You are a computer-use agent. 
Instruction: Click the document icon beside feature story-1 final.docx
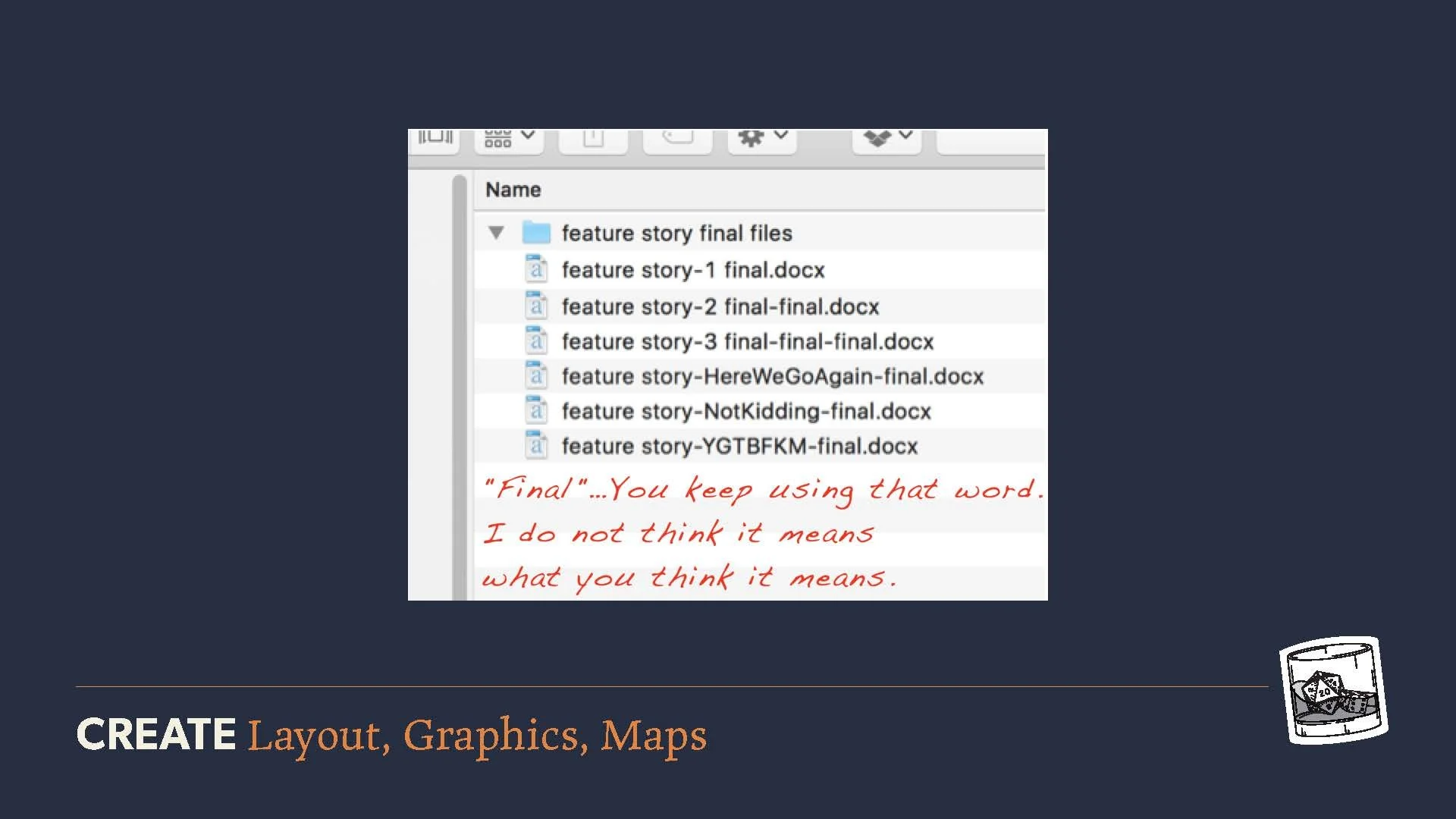(536, 269)
